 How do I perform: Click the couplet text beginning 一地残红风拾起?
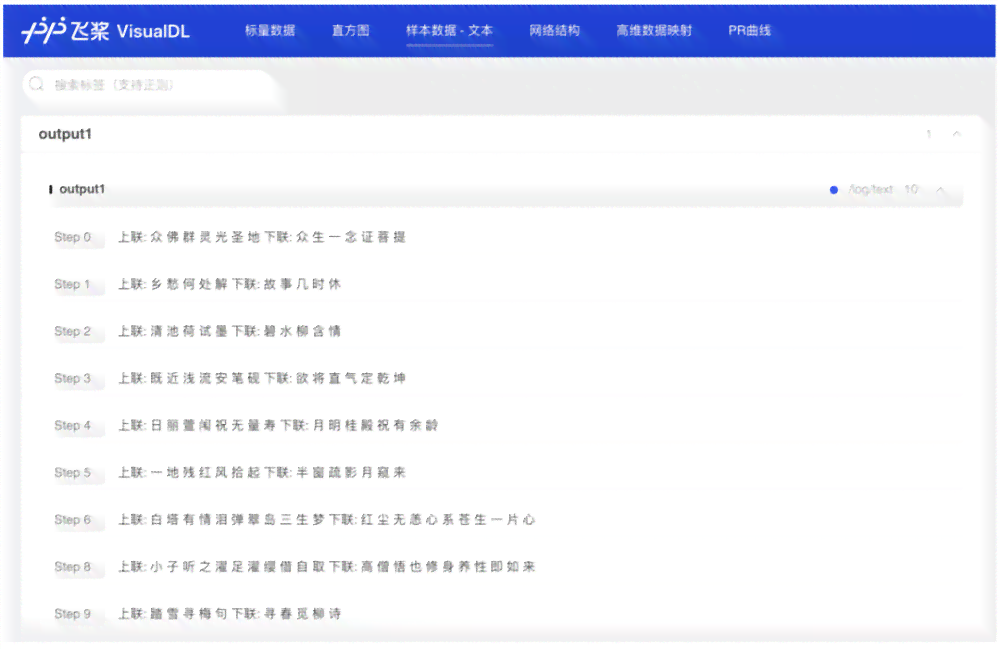(262, 473)
